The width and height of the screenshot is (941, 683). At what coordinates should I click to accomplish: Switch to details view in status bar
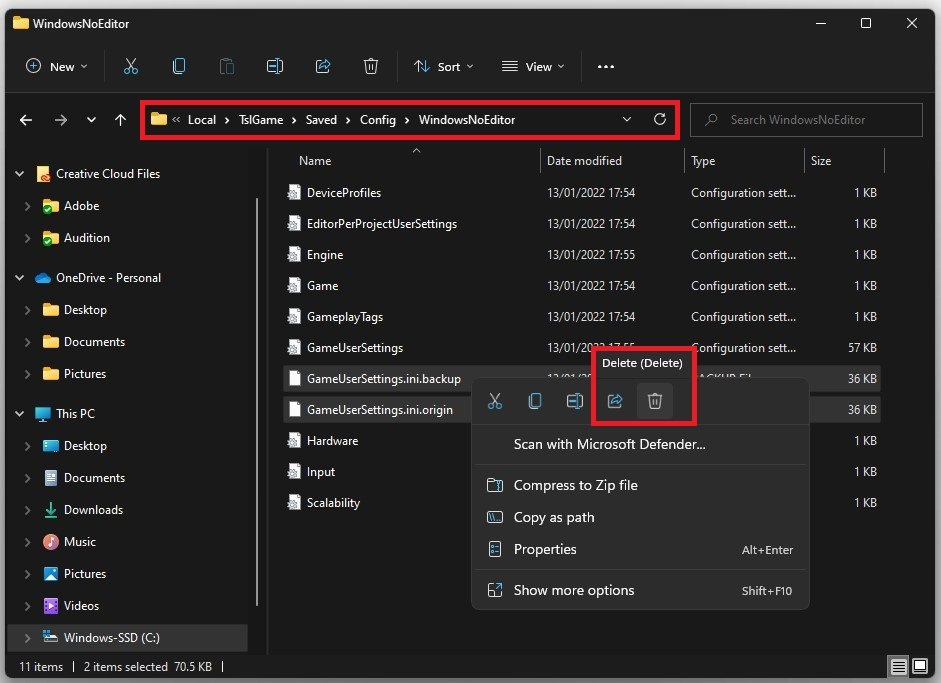click(x=898, y=666)
